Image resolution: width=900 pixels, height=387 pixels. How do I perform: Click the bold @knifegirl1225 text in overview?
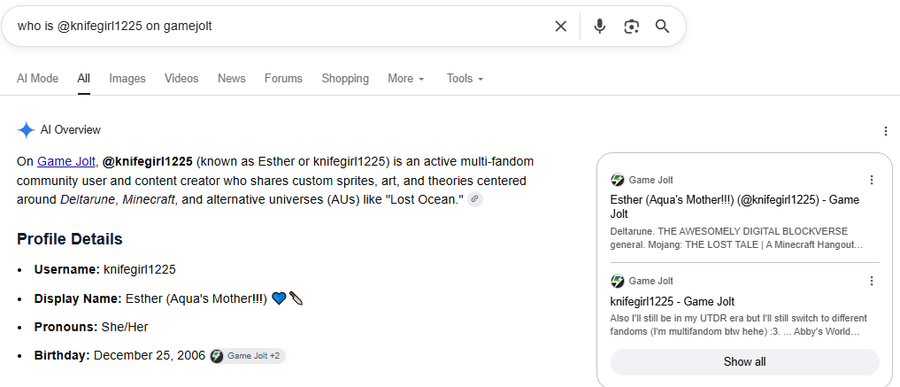pos(148,161)
